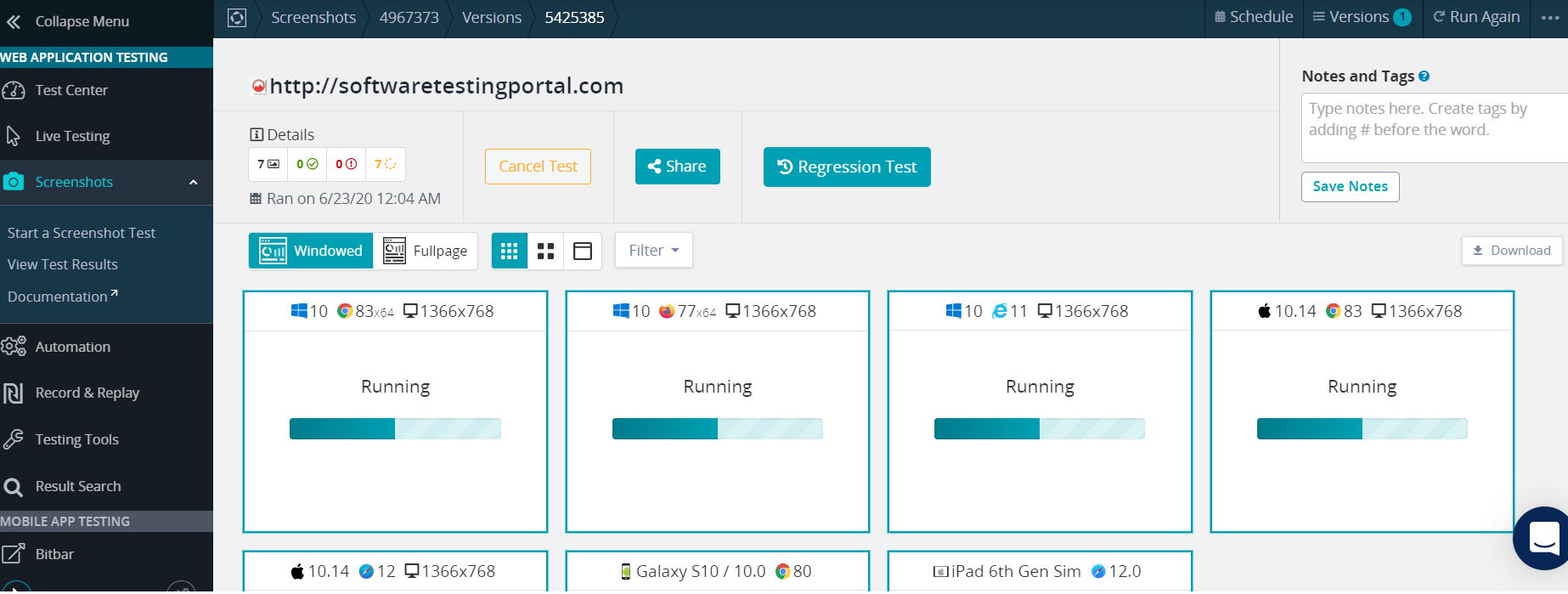Click the passed count 0 checkmark
Image resolution: width=1568 pixels, height=594 pixels.
(x=307, y=164)
